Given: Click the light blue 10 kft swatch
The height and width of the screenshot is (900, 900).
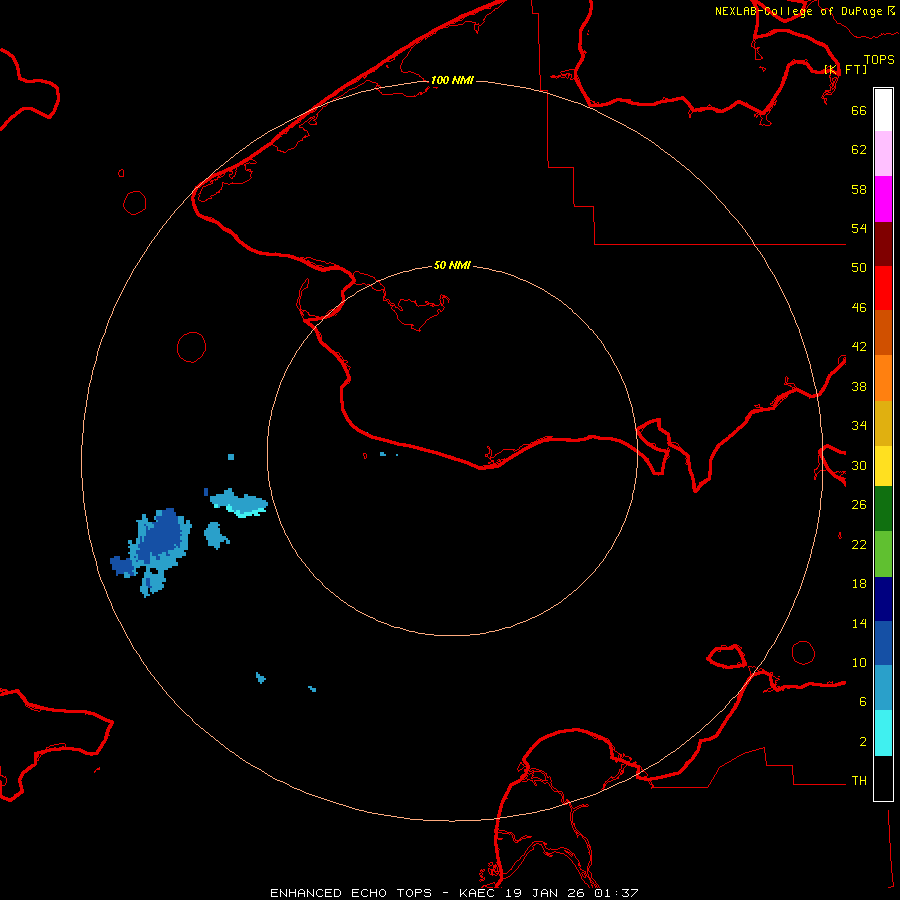Looking at the screenshot, I should click(883, 687).
